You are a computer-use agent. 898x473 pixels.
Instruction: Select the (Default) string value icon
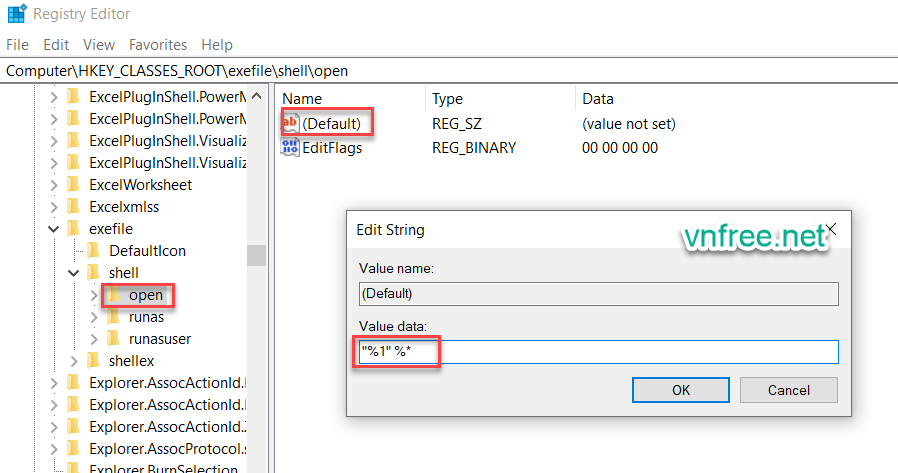click(x=291, y=124)
